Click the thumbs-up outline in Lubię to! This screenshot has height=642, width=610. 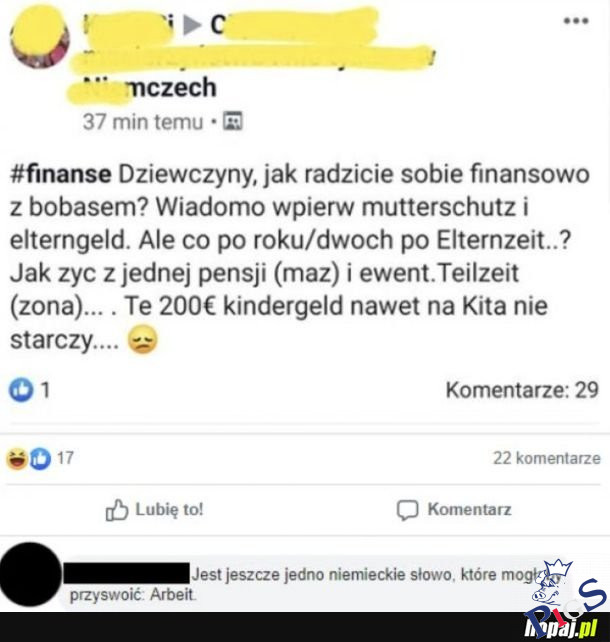click(117, 510)
